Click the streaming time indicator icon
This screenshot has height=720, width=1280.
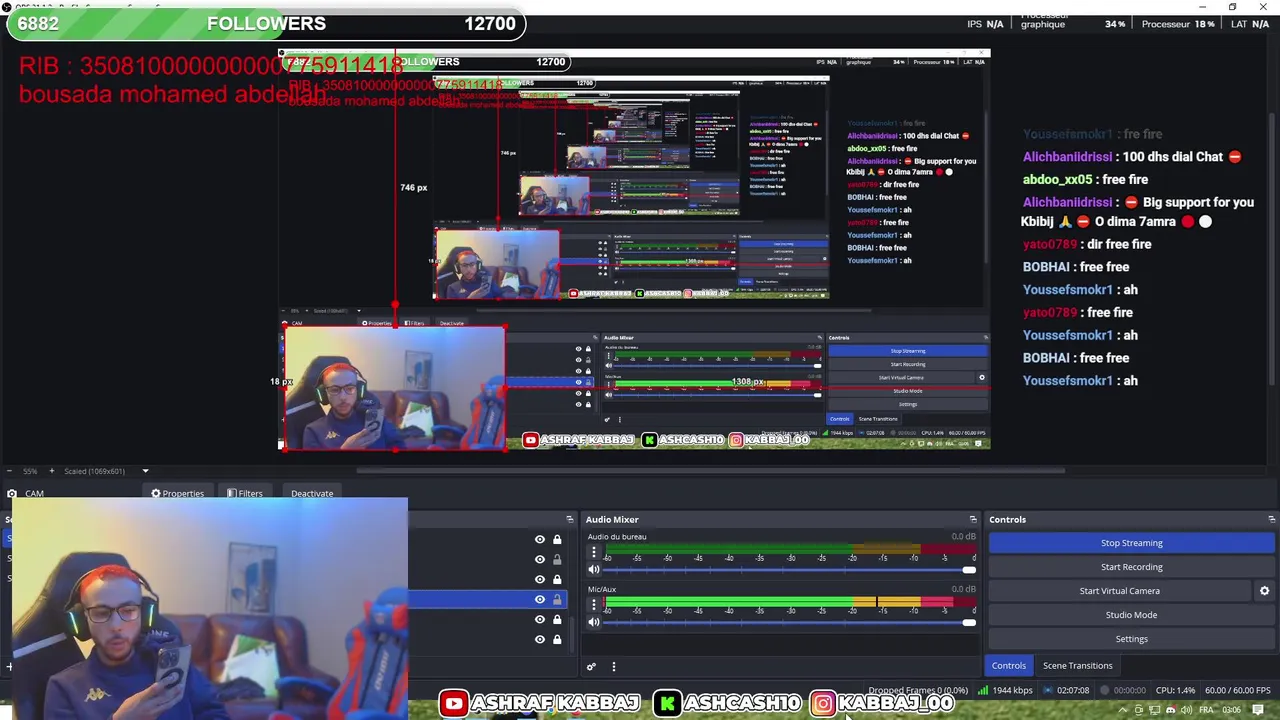tap(1049, 690)
